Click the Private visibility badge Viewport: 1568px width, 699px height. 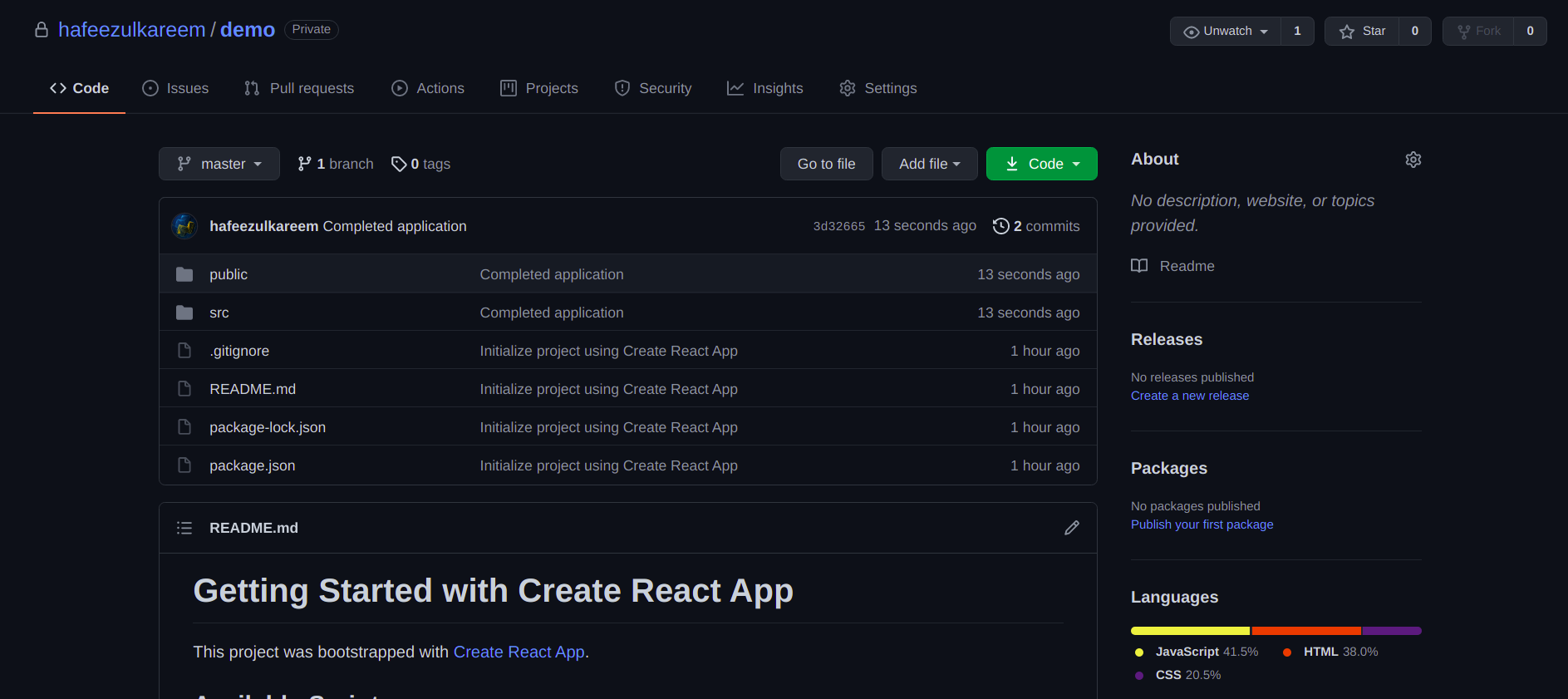pyautogui.click(x=312, y=29)
